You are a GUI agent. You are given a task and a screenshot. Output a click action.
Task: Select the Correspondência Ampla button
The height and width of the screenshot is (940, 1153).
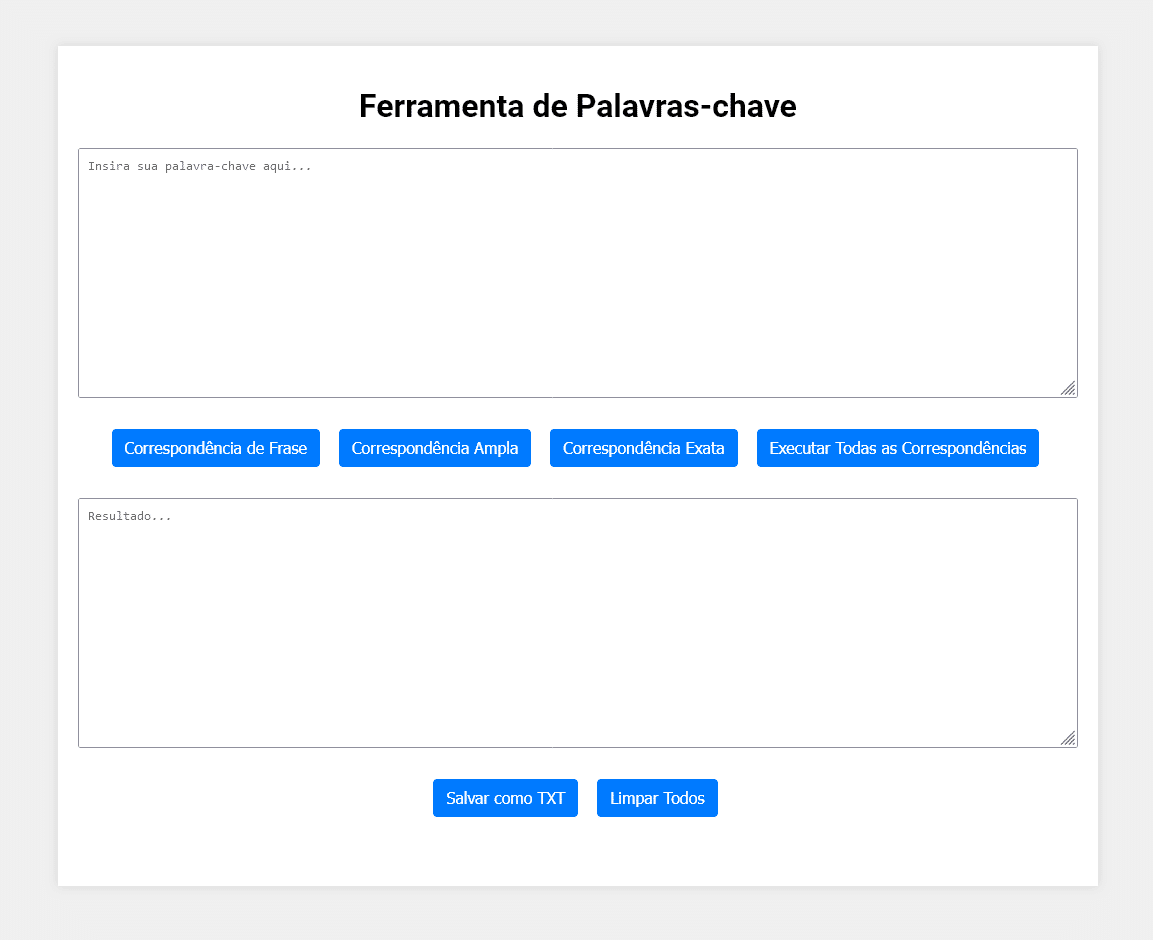click(435, 448)
